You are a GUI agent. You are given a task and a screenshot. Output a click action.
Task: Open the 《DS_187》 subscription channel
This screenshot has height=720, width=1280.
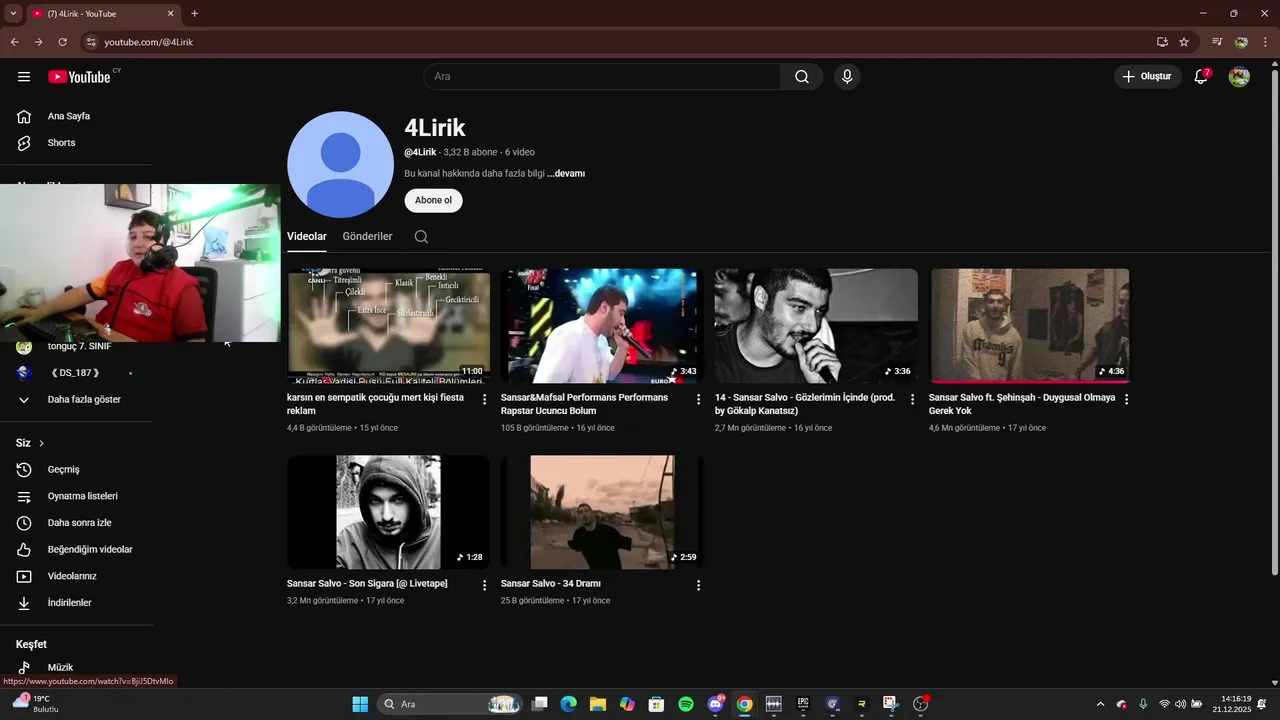point(77,373)
